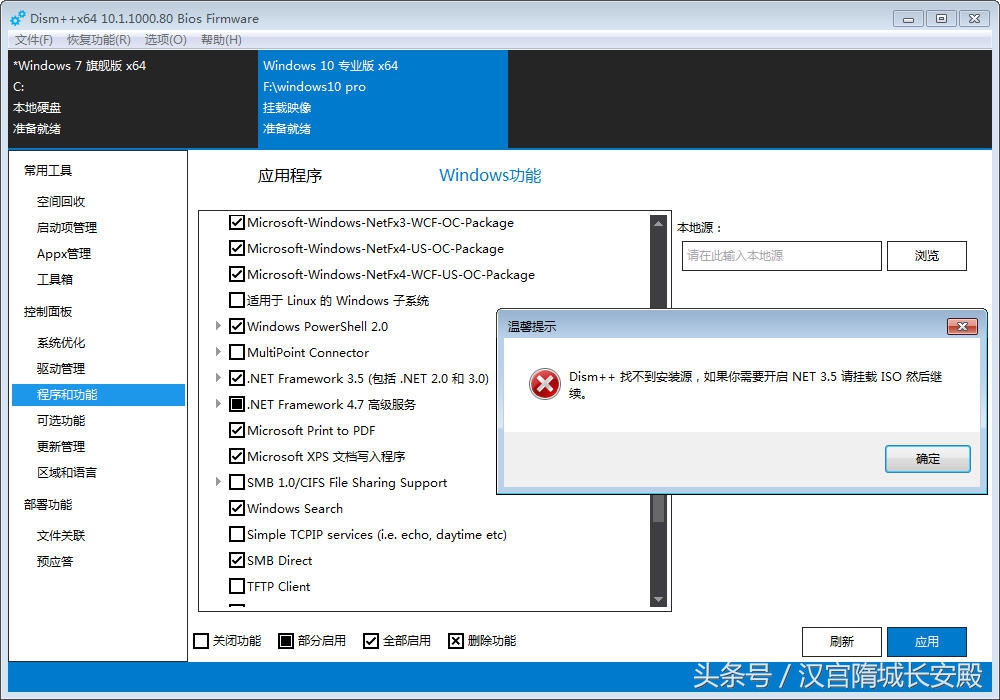Uncheck Windows Search feature
This screenshot has height=700, width=1000.
click(x=237, y=508)
